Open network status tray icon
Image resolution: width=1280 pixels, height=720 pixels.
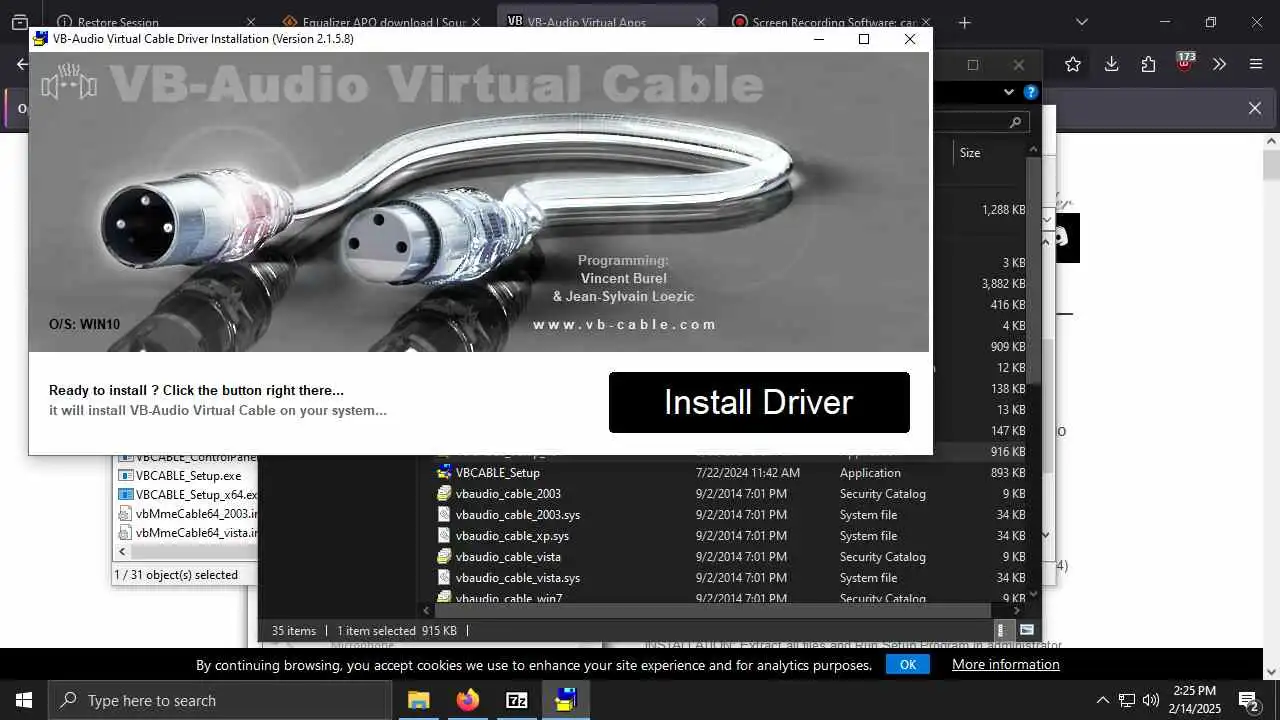(x=1127, y=700)
